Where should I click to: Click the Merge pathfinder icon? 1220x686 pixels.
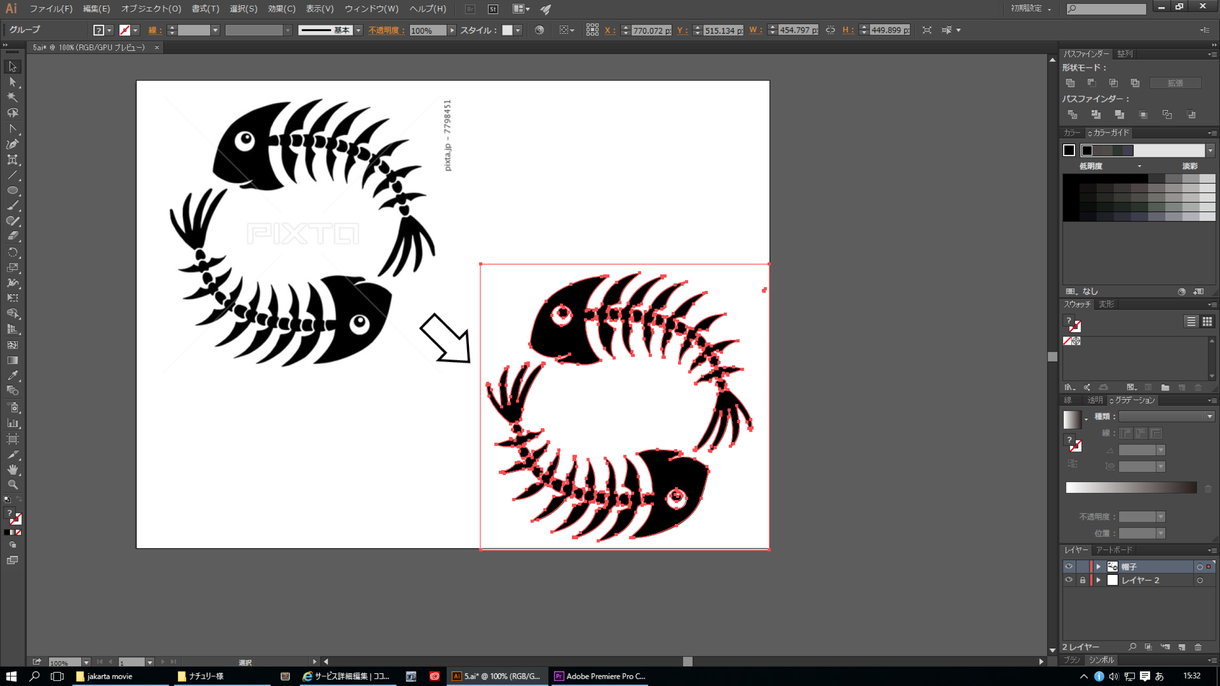tap(1119, 115)
